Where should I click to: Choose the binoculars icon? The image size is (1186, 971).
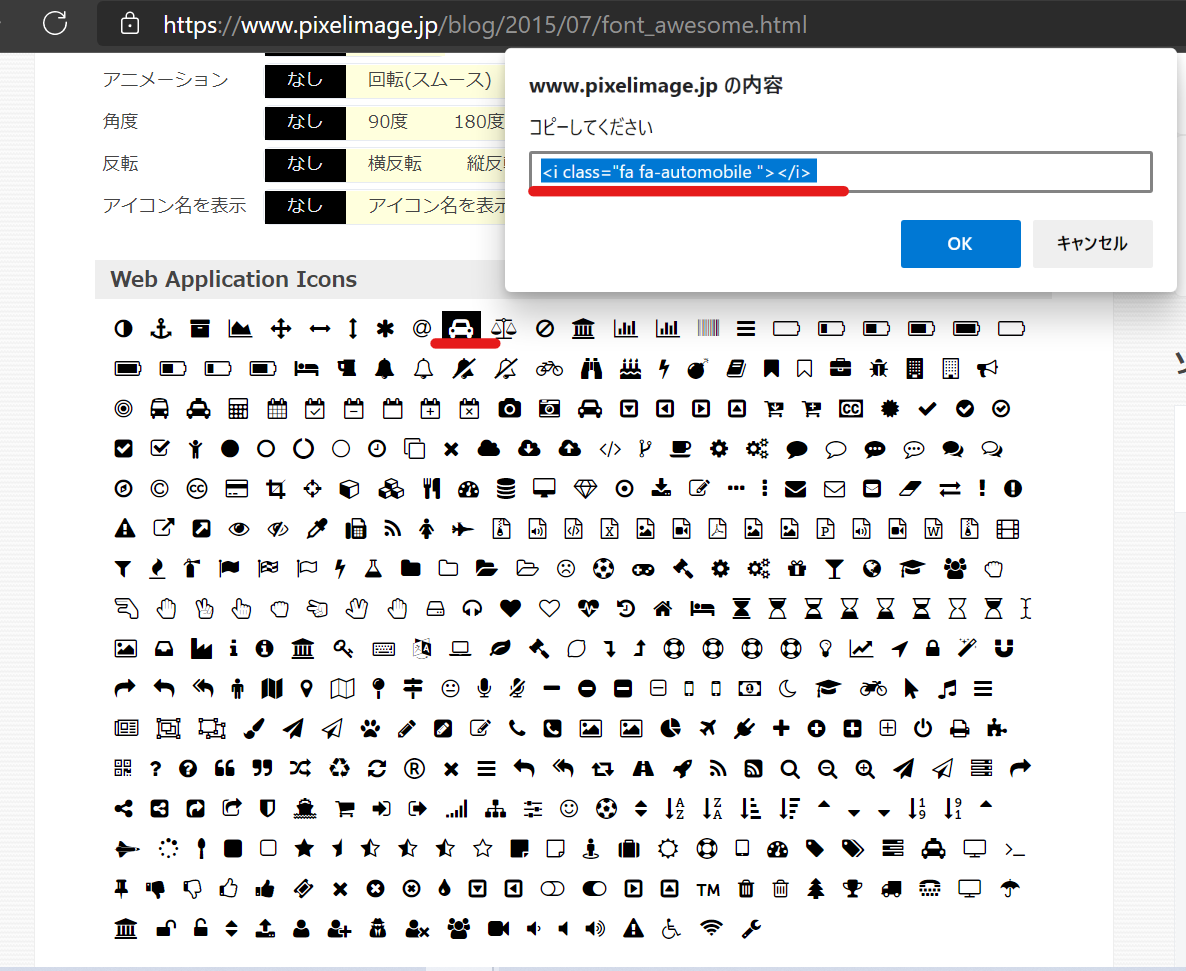[x=591, y=369]
